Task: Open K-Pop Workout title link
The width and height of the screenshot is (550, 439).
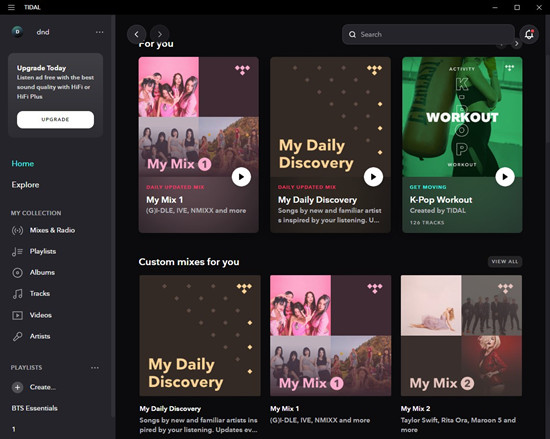Action: (x=441, y=200)
